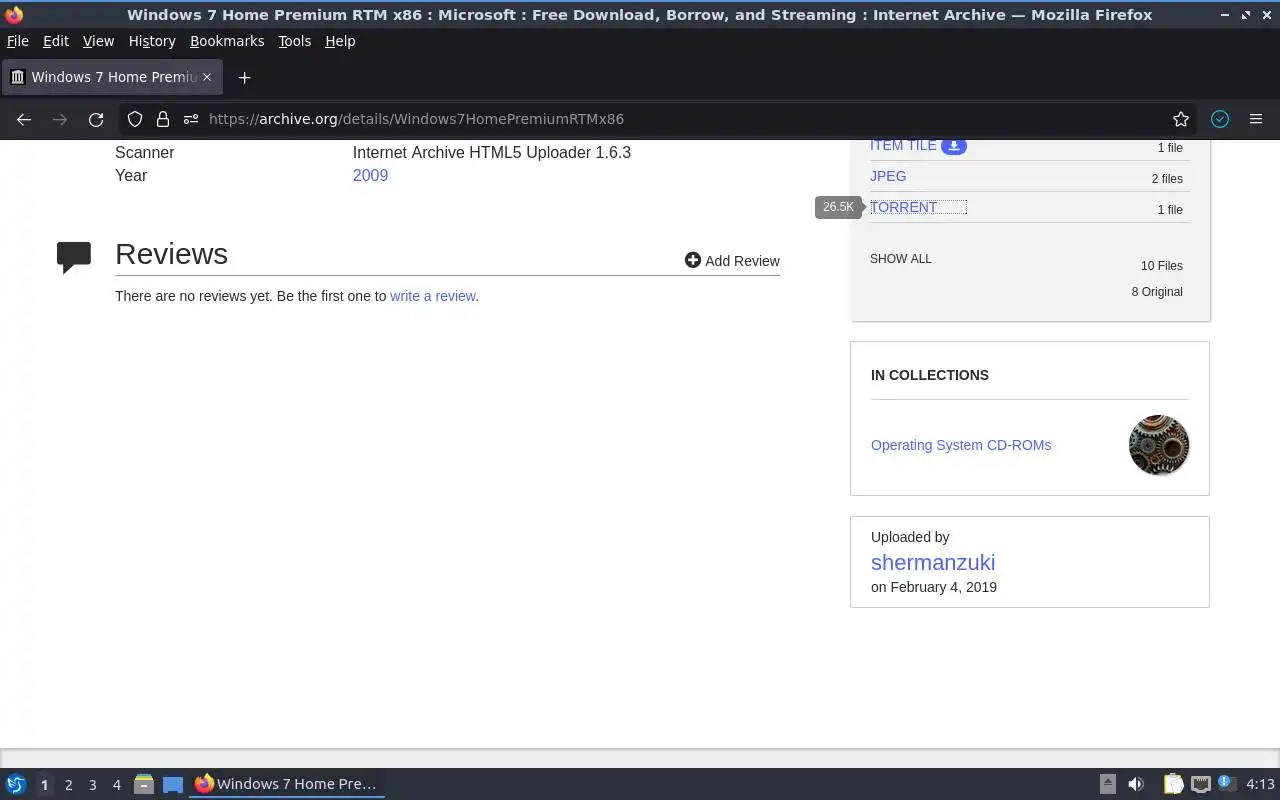Open the History menu
Screen dimensions: 1280x800
(x=152, y=41)
